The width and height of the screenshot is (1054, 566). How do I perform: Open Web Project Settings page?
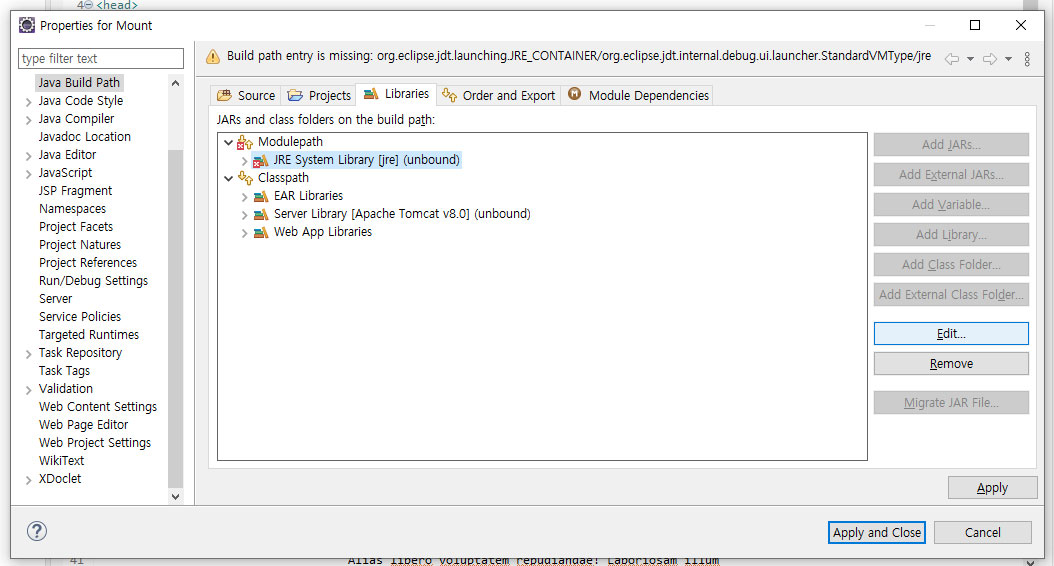95,443
